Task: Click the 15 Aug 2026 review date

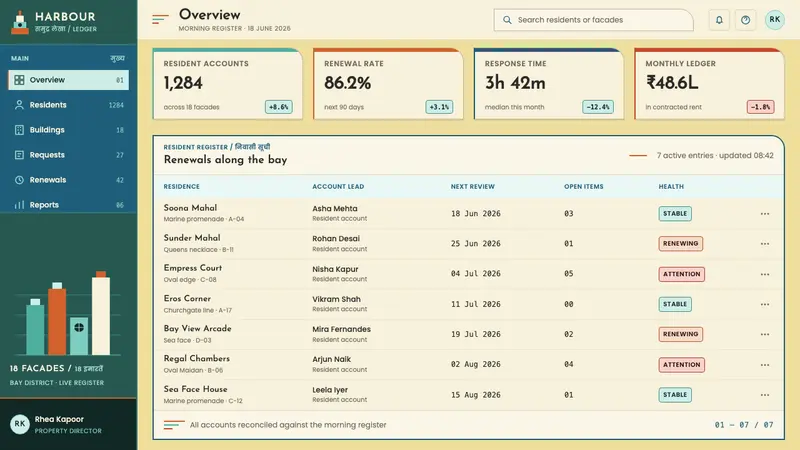Action: point(476,395)
